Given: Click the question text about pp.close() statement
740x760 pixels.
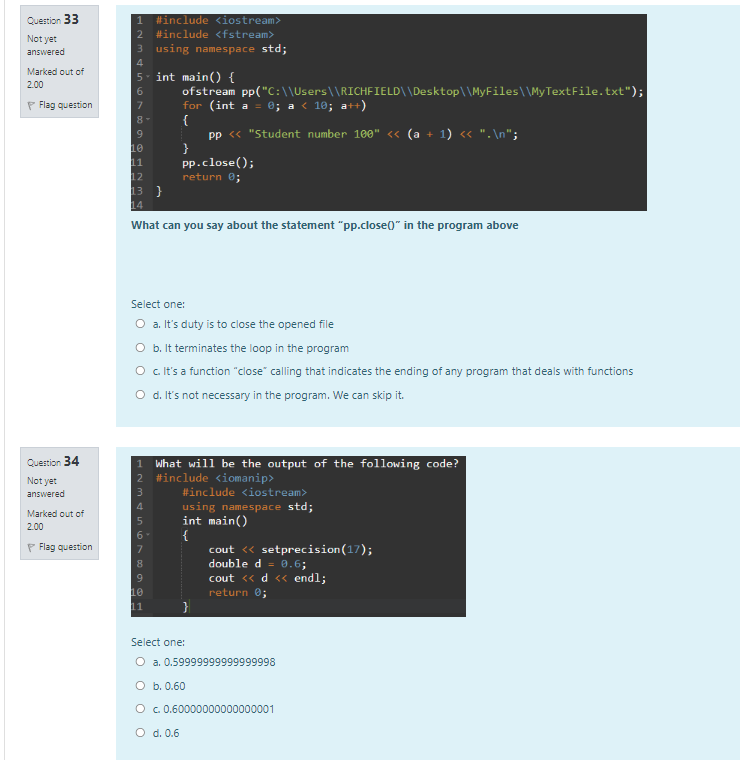Looking at the screenshot, I should pyautogui.click(x=325, y=225).
